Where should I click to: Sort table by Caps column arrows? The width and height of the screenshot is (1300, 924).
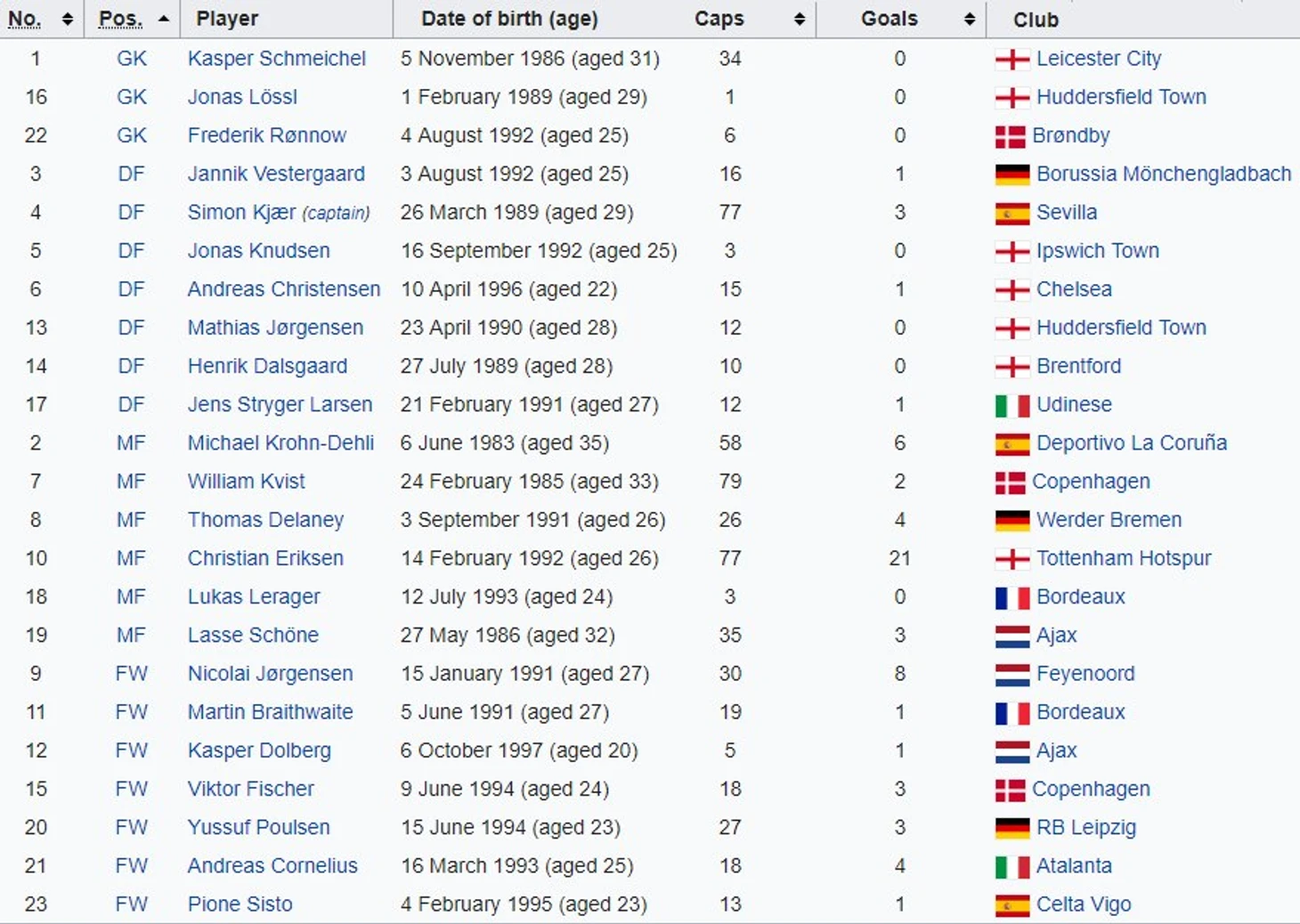pyautogui.click(x=800, y=19)
